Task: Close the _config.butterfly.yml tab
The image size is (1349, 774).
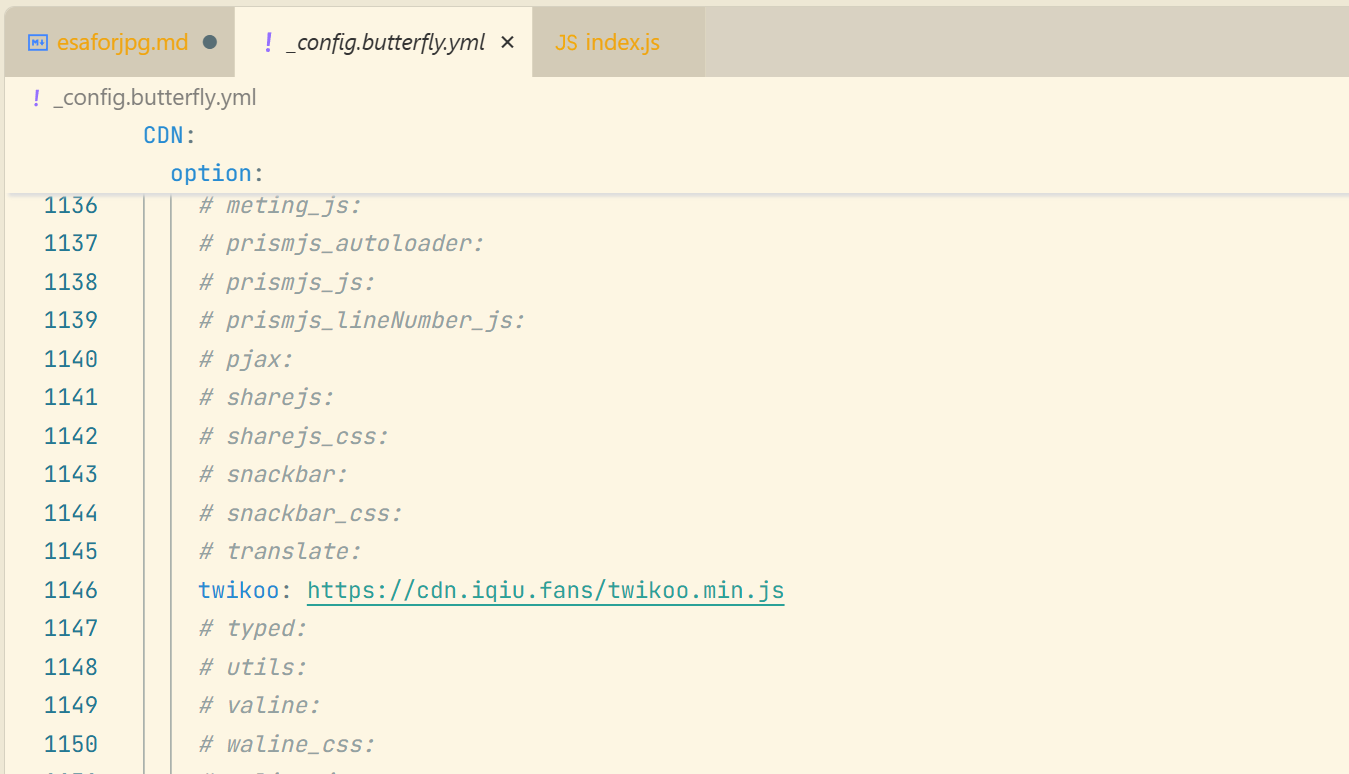Action: click(x=507, y=42)
